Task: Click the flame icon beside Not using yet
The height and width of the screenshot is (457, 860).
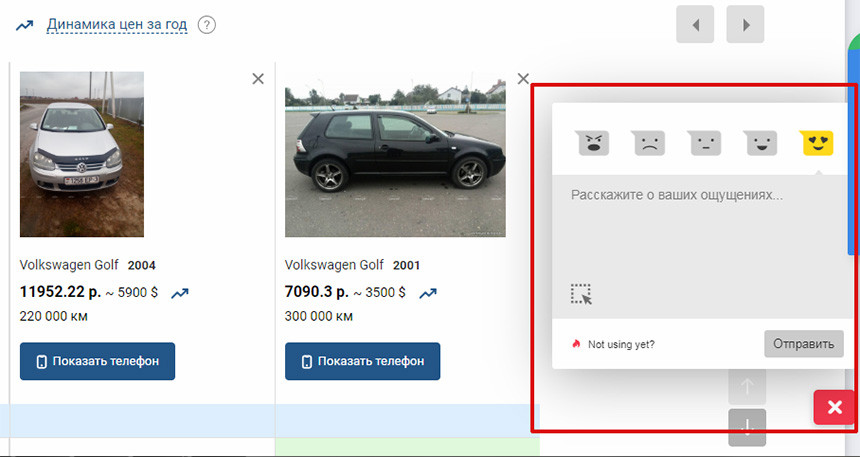Action: (x=576, y=344)
